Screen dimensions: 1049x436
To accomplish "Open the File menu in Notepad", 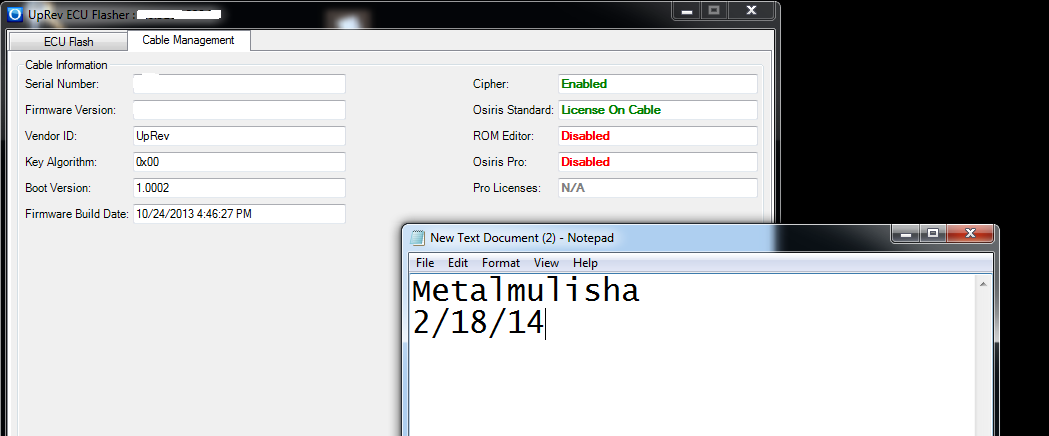I will [425, 263].
